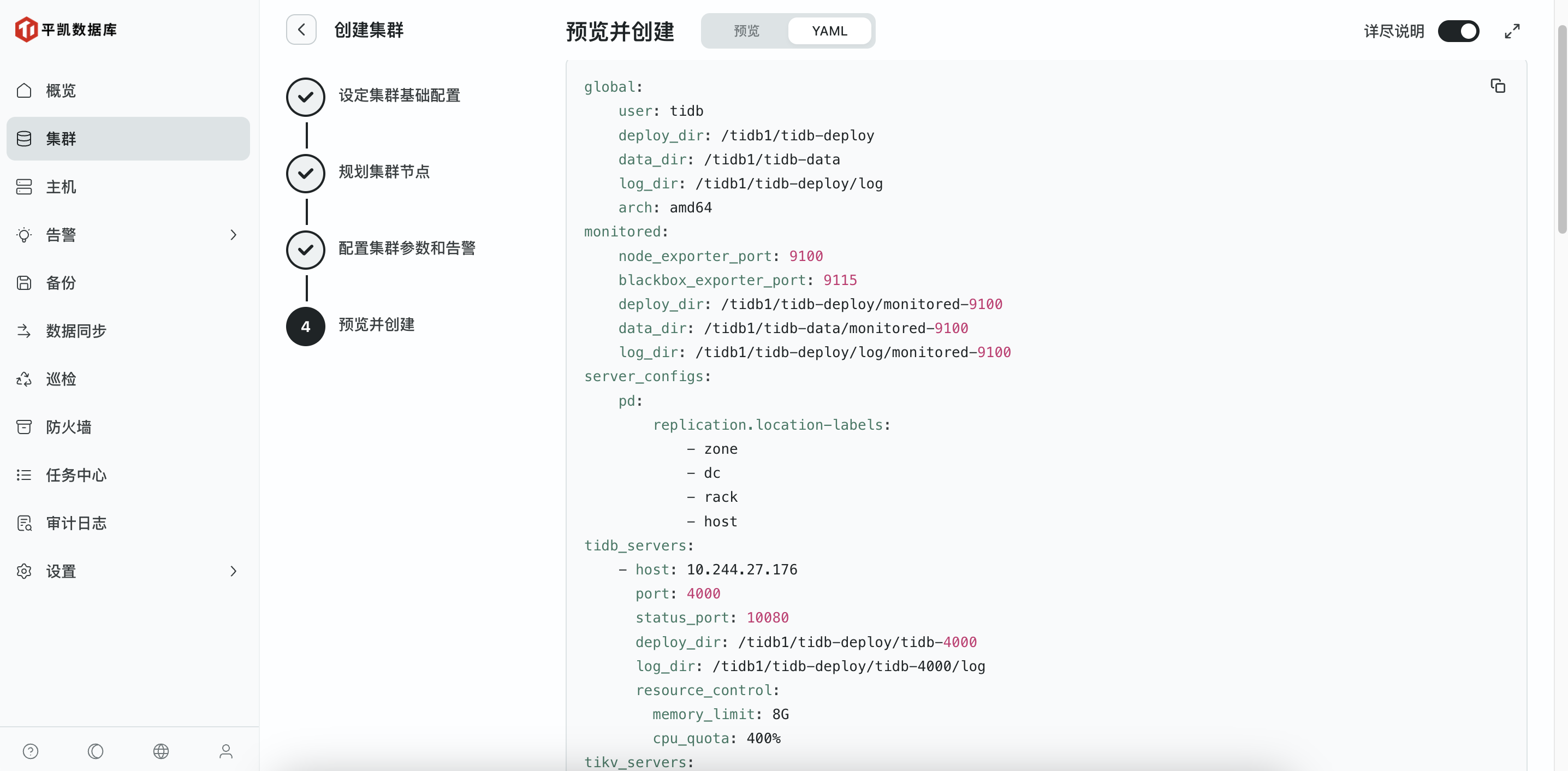Click the back arrow next to 创建集群
1568x771 pixels.
click(x=301, y=30)
